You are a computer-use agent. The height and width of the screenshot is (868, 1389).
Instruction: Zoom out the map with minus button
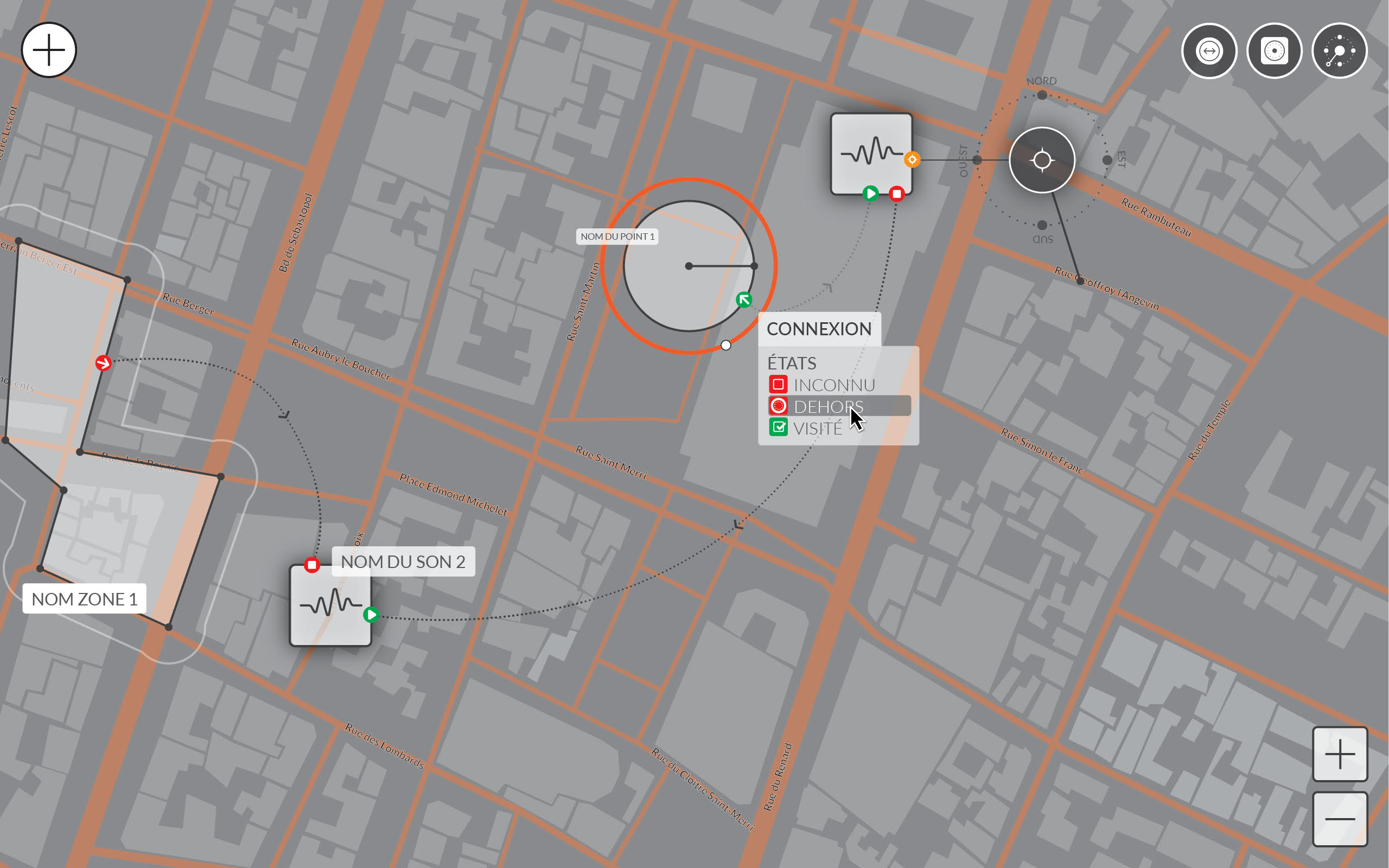[x=1340, y=819]
